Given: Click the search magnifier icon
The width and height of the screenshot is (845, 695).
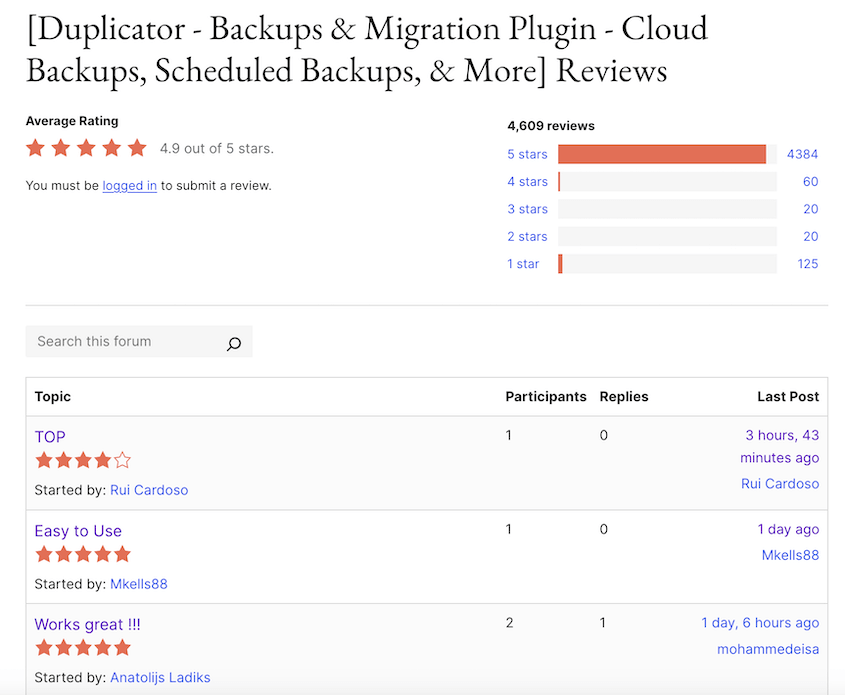Looking at the screenshot, I should pyautogui.click(x=234, y=343).
